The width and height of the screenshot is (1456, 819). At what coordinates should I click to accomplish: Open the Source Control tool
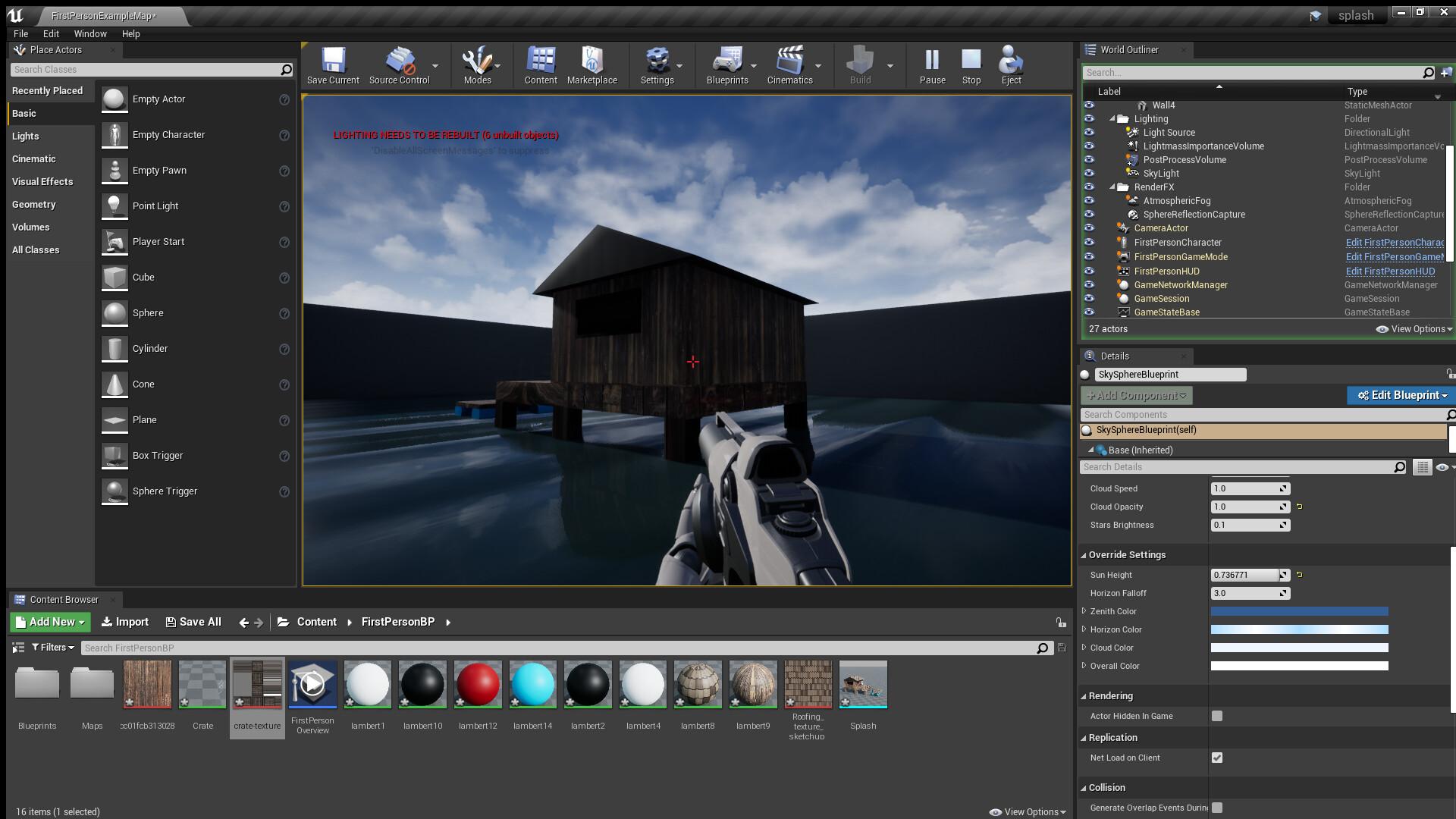point(400,61)
